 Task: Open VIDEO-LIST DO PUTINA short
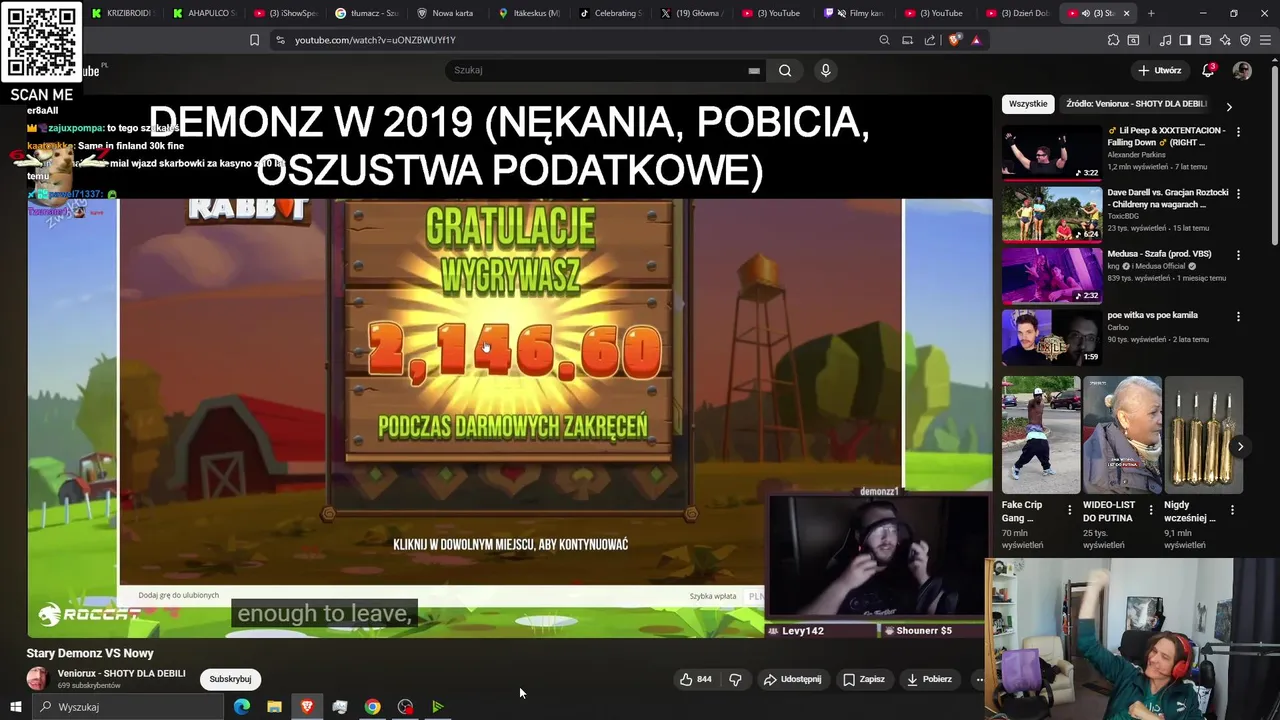tap(1122, 435)
